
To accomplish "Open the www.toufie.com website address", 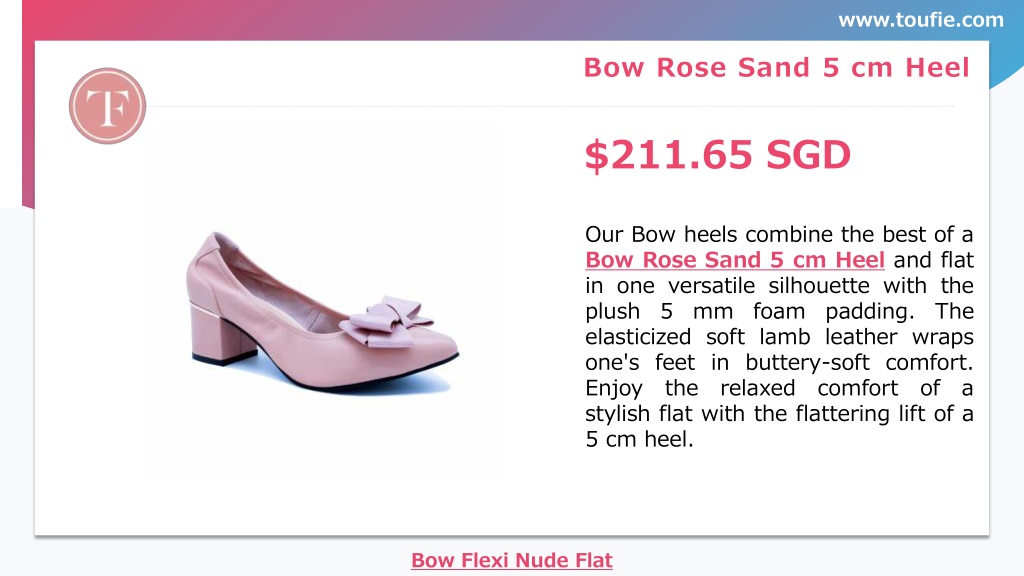I will coord(921,20).
